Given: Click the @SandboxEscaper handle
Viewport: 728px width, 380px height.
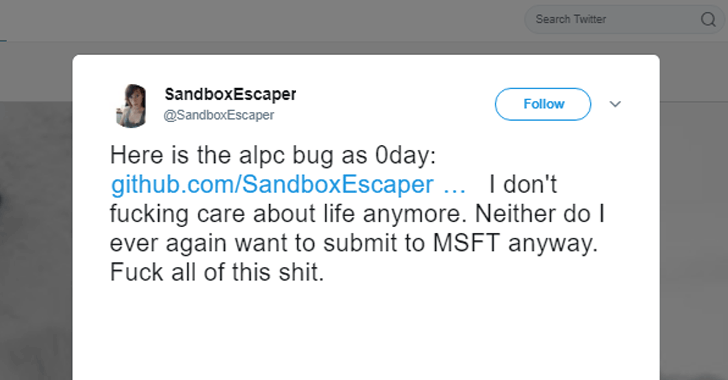Looking at the screenshot, I should point(219,115).
